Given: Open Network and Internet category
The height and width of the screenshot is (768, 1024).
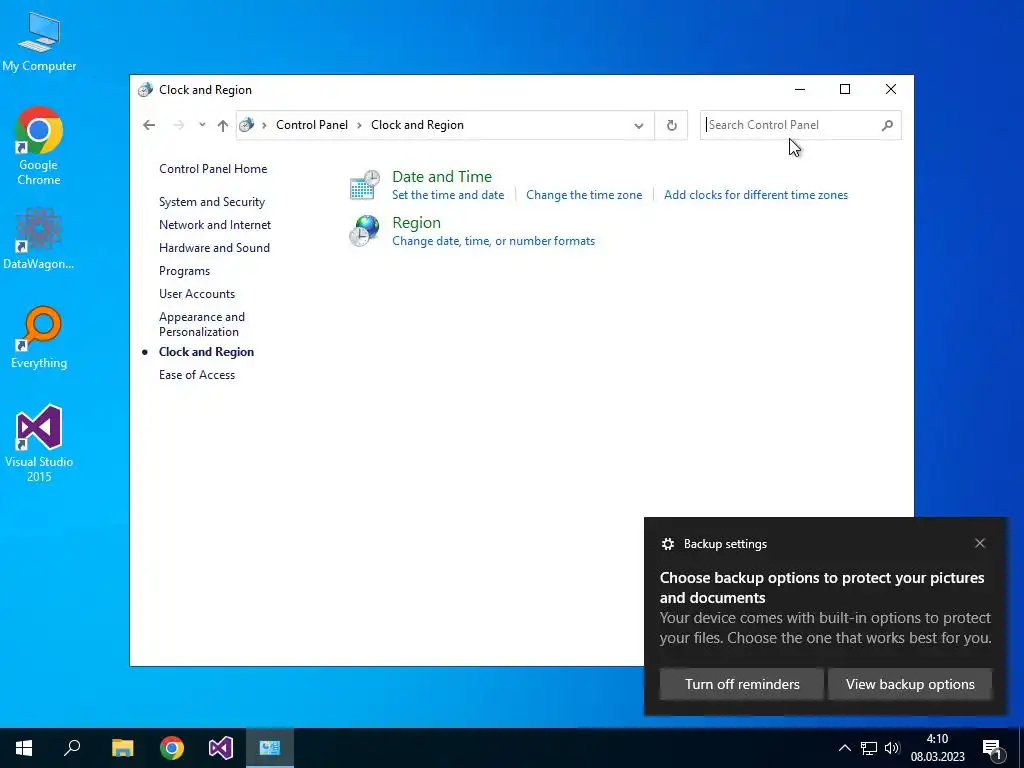Looking at the screenshot, I should (215, 225).
